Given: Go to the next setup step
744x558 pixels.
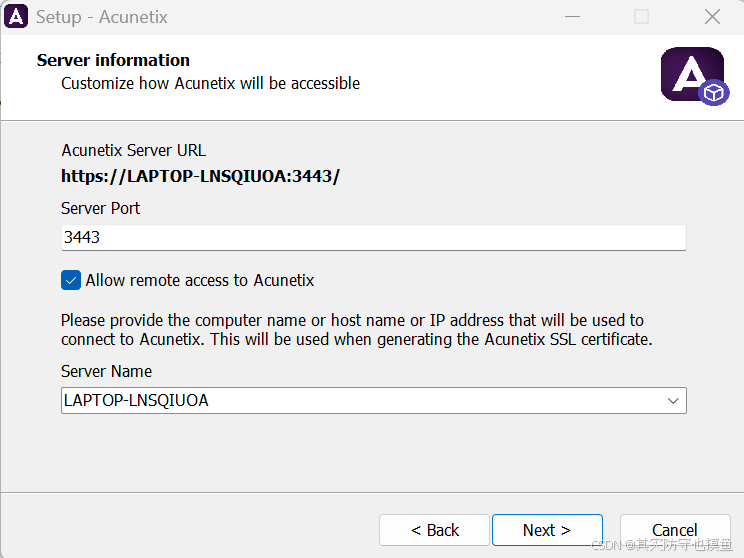Looking at the screenshot, I should [x=547, y=530].
